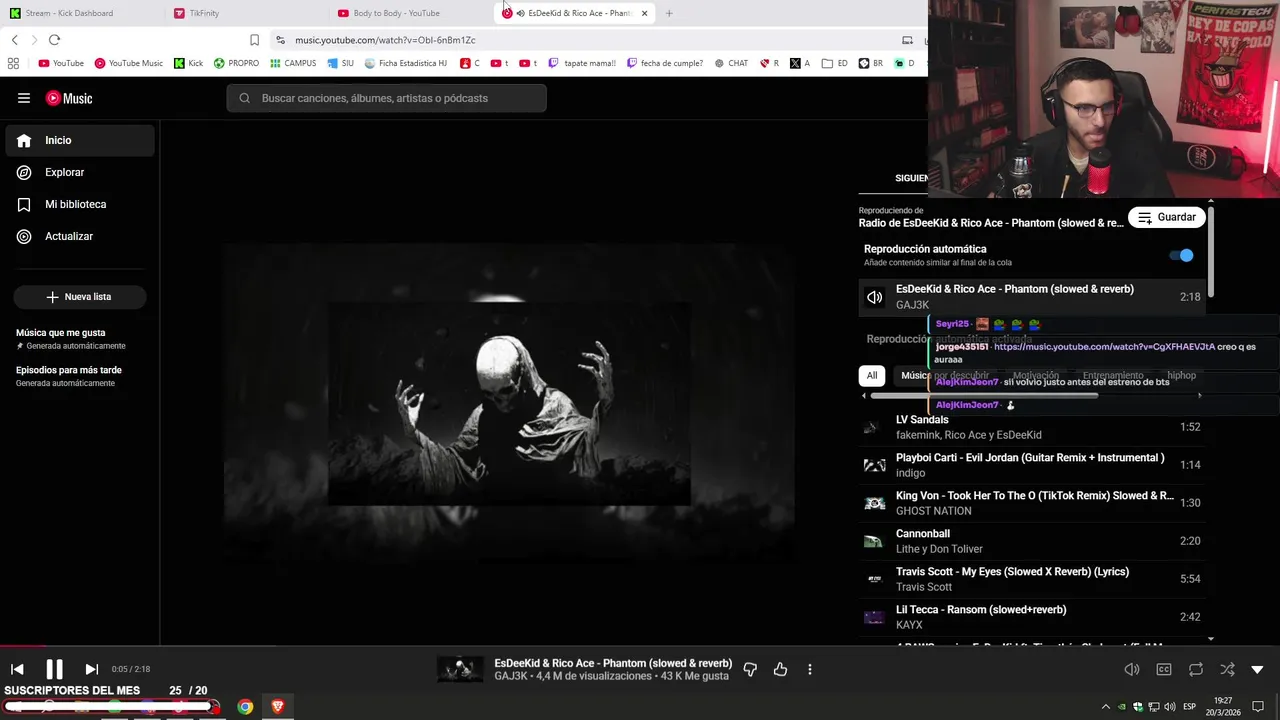Create a playlist with Nueva lista

click(80, 297)
